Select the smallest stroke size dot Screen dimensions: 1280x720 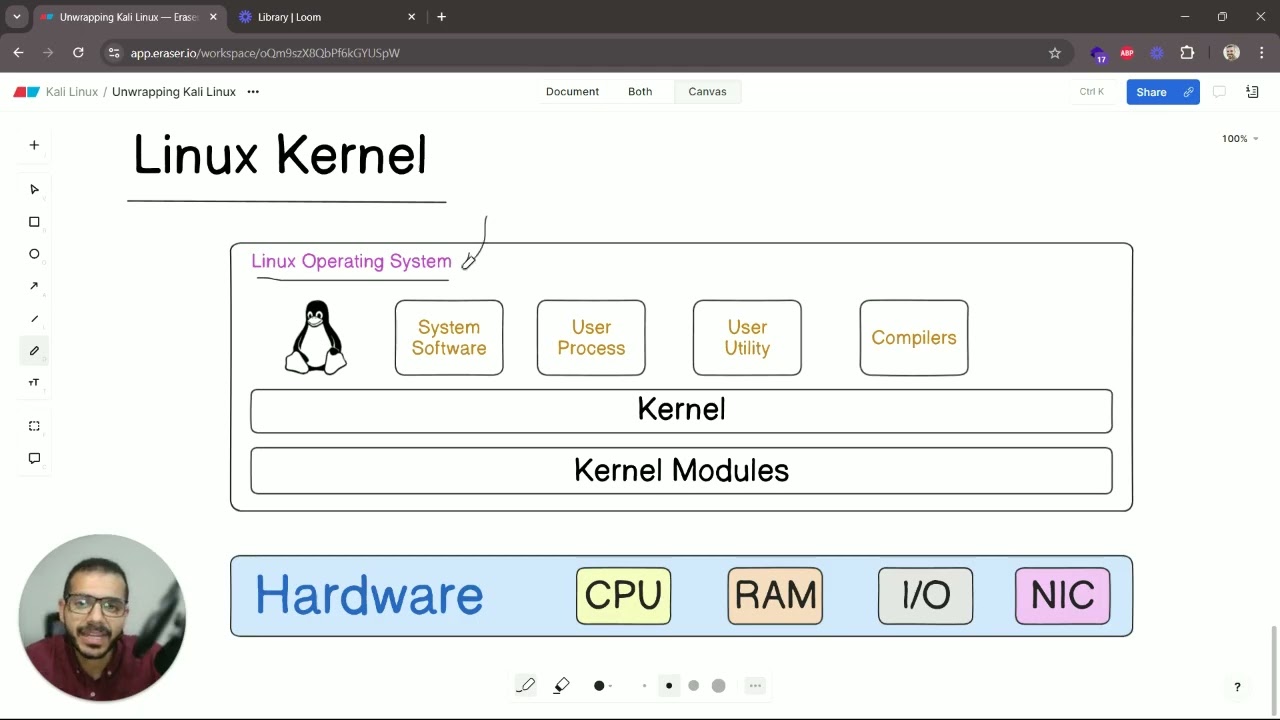coord(644,686)
